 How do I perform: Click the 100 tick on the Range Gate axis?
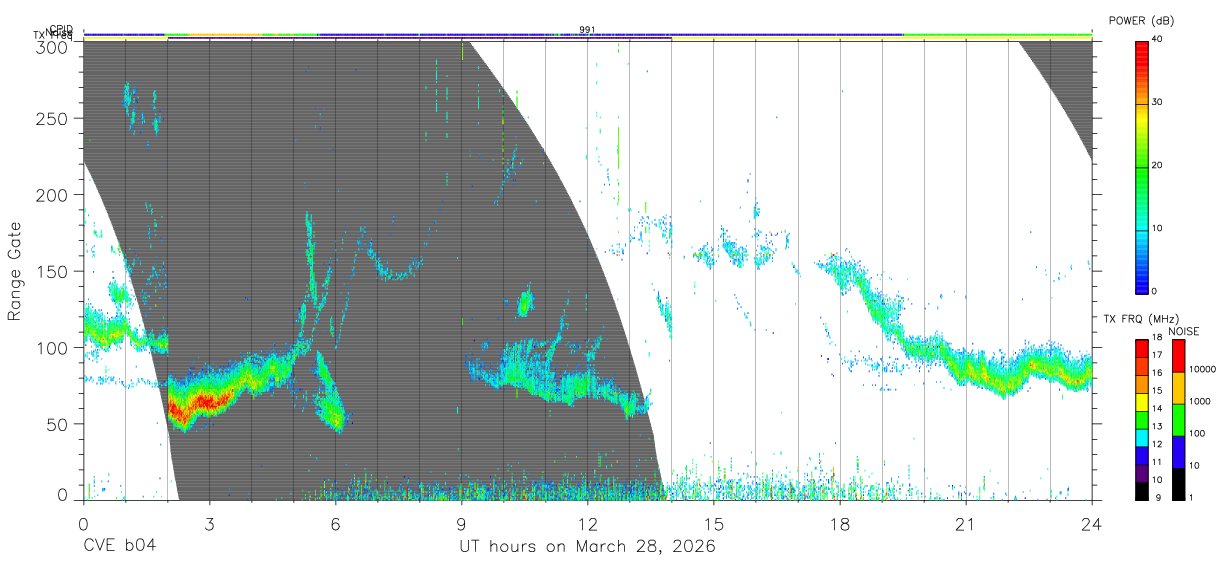point(53,347)
